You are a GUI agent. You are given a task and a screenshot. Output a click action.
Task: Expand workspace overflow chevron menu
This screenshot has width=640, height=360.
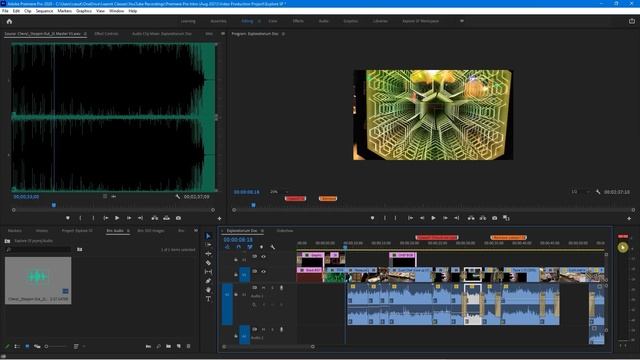(462, 21)
